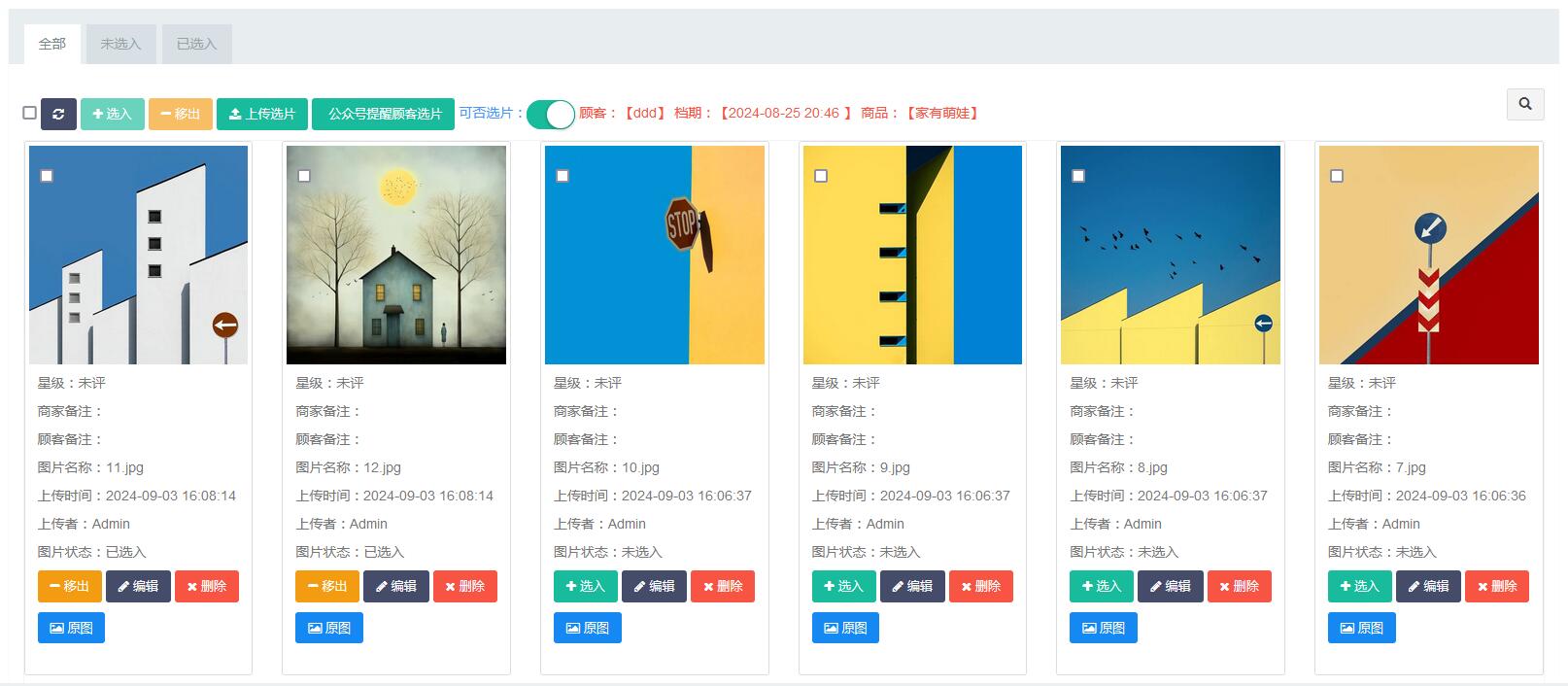Open original image 原图 for 11.jpg

tap(71, 628)
